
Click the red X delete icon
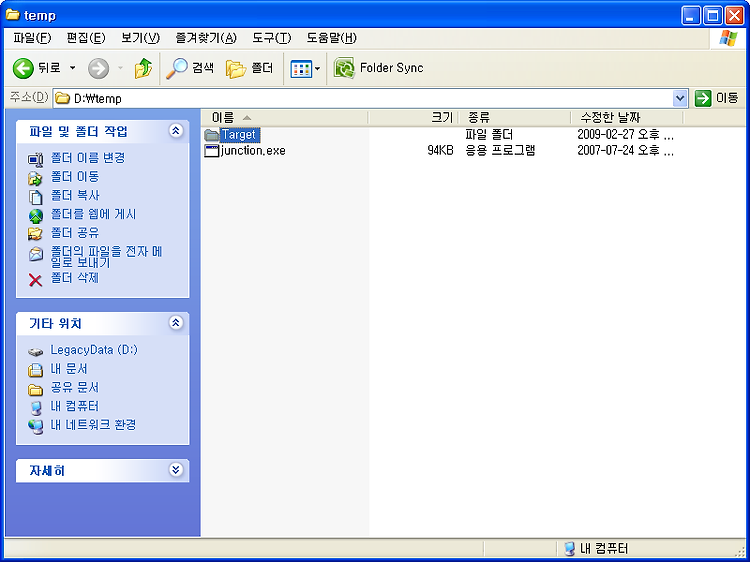coord(35,280)
